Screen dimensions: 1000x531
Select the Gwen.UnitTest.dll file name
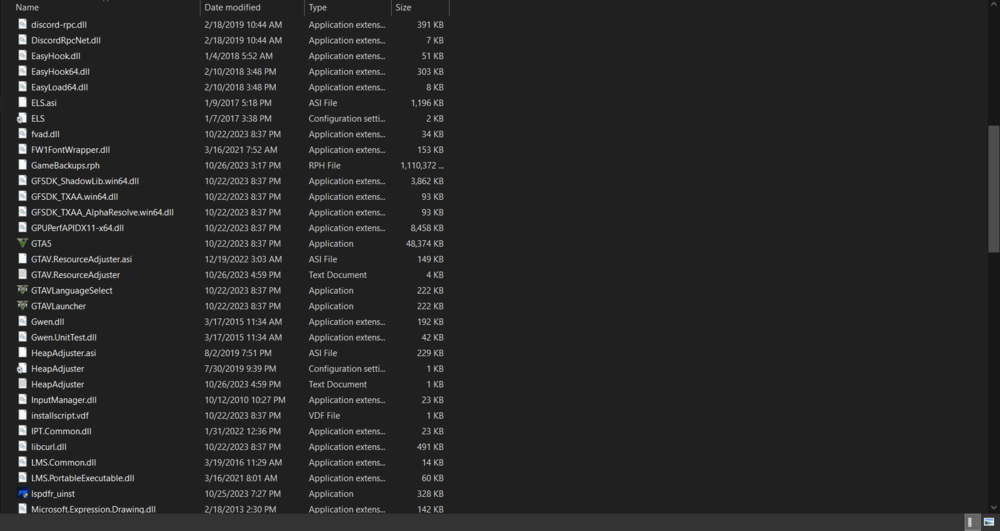point(64,337)
